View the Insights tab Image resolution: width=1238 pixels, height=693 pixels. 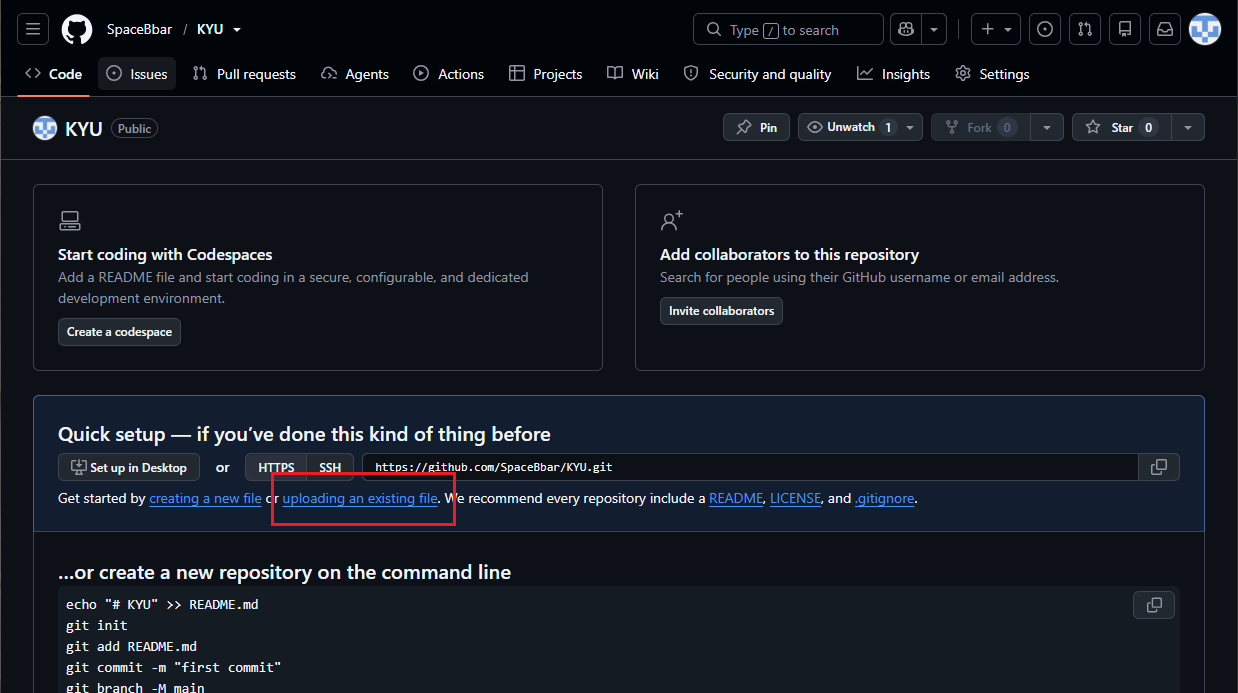pos(893,74)
